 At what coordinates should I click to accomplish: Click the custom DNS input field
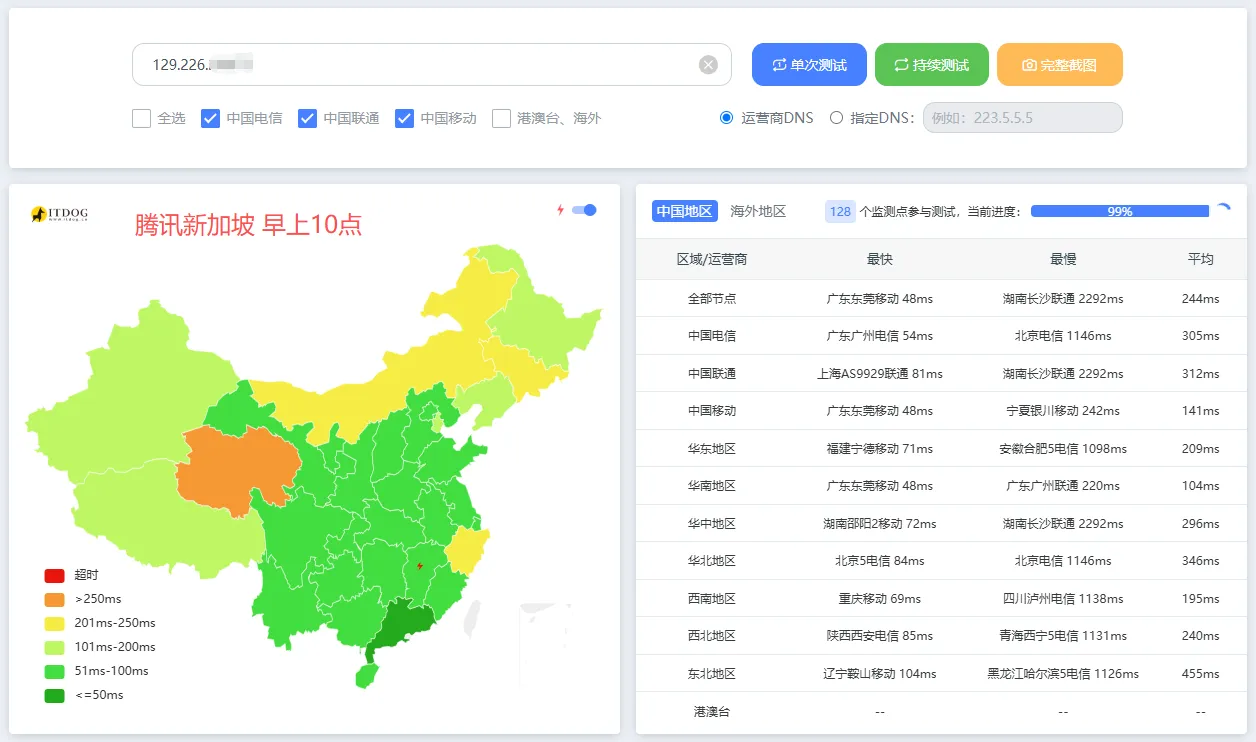1022,118
